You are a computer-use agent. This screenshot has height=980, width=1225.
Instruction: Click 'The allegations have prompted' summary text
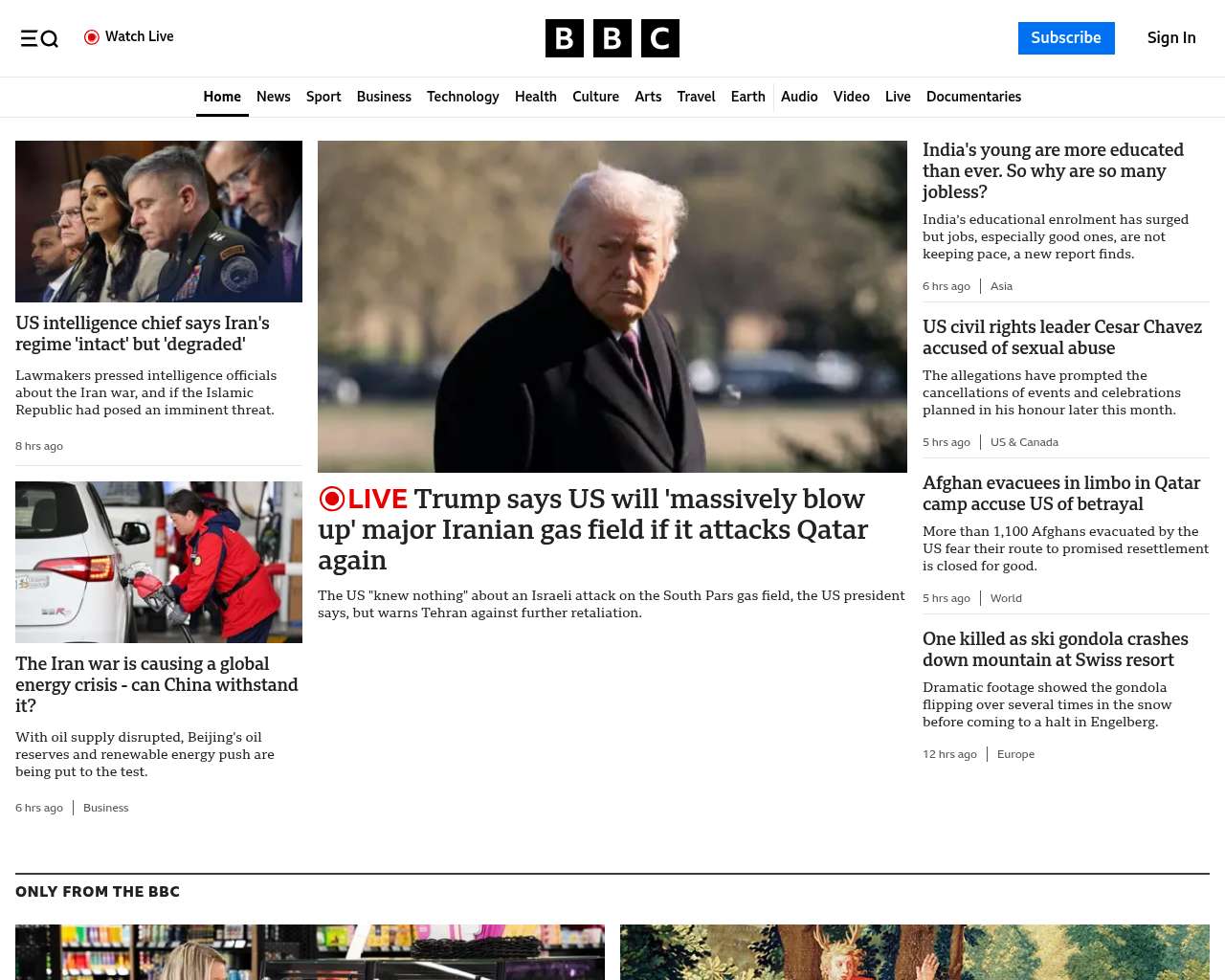coord(1052,392)
